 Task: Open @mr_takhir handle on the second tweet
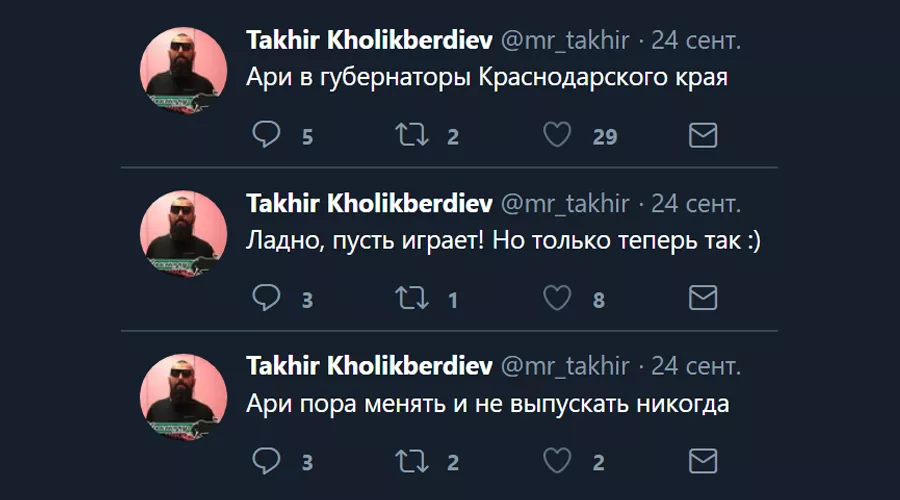[564, 204]
